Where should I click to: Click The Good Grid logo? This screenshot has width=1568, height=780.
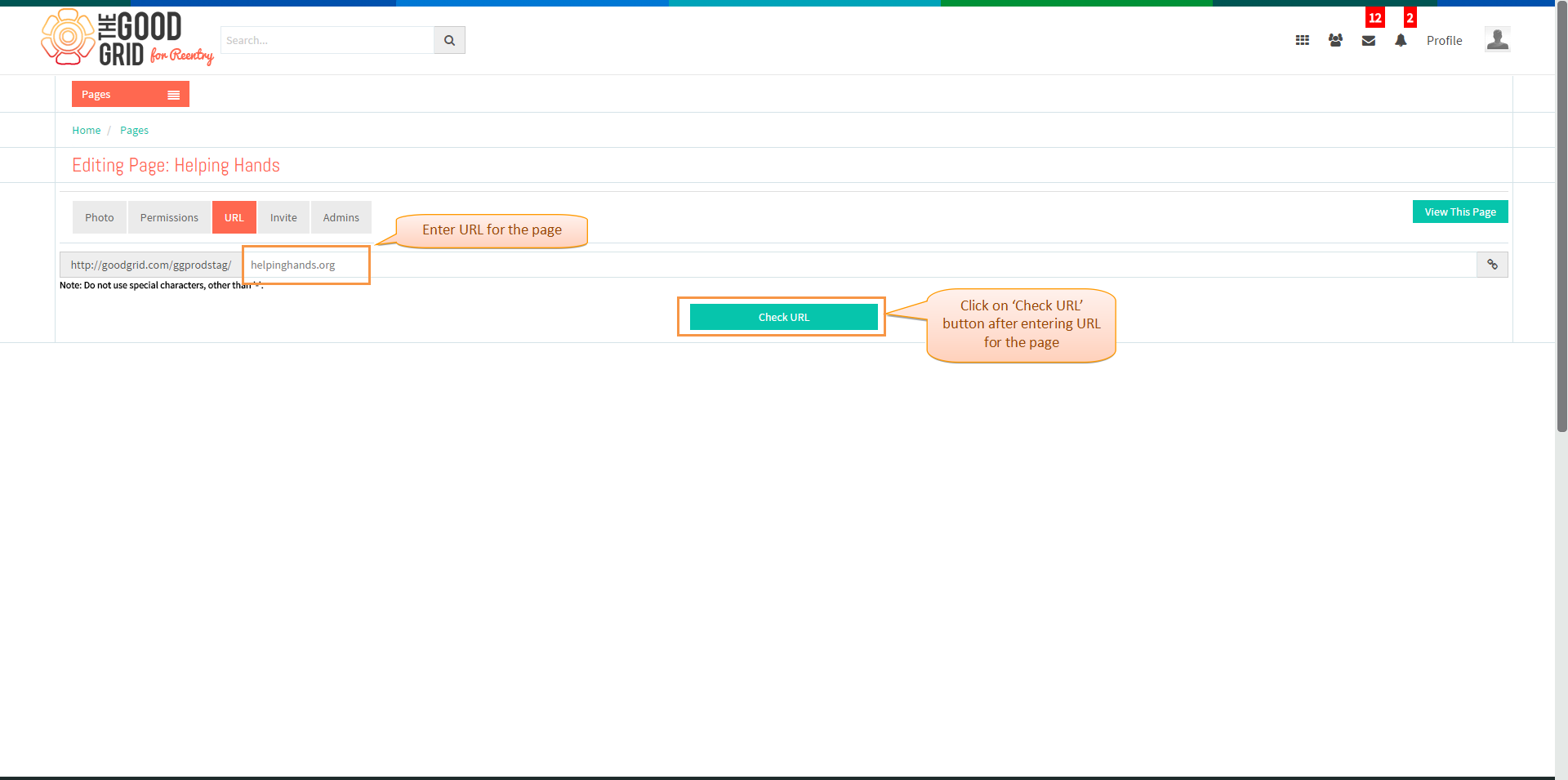coord(127,38)
